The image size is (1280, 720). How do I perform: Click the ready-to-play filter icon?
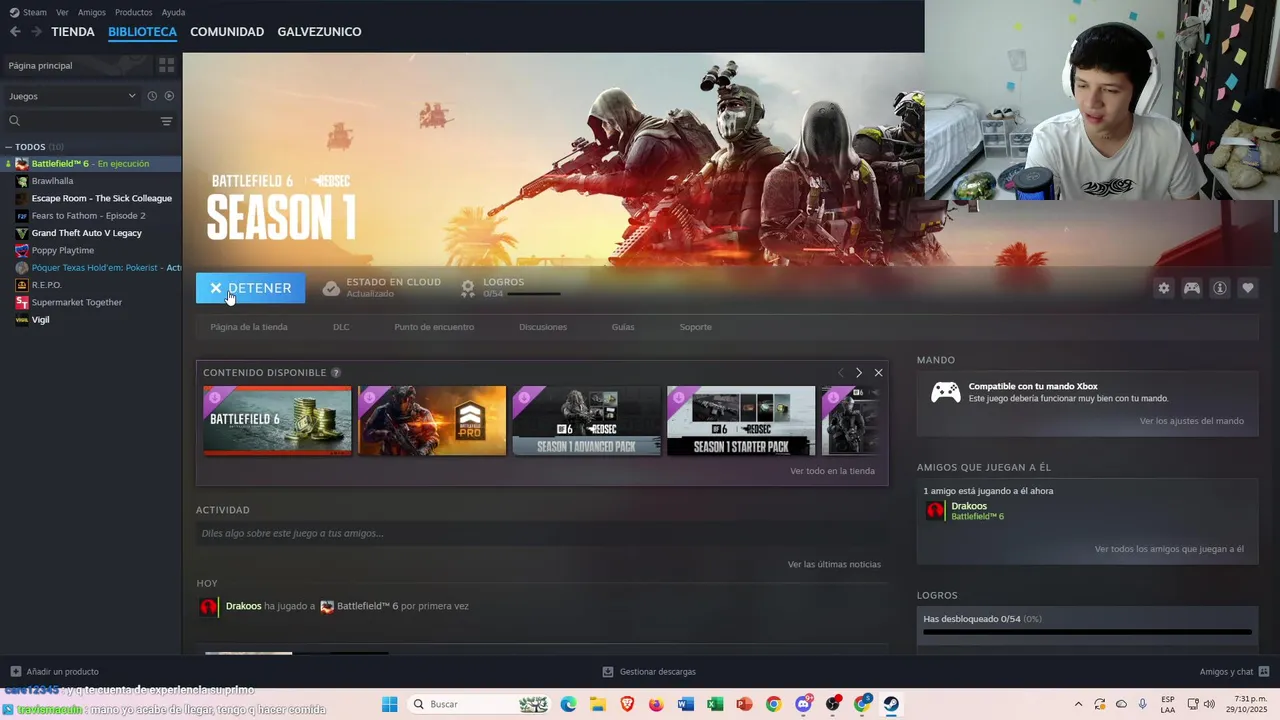click(x=169, y=96)
